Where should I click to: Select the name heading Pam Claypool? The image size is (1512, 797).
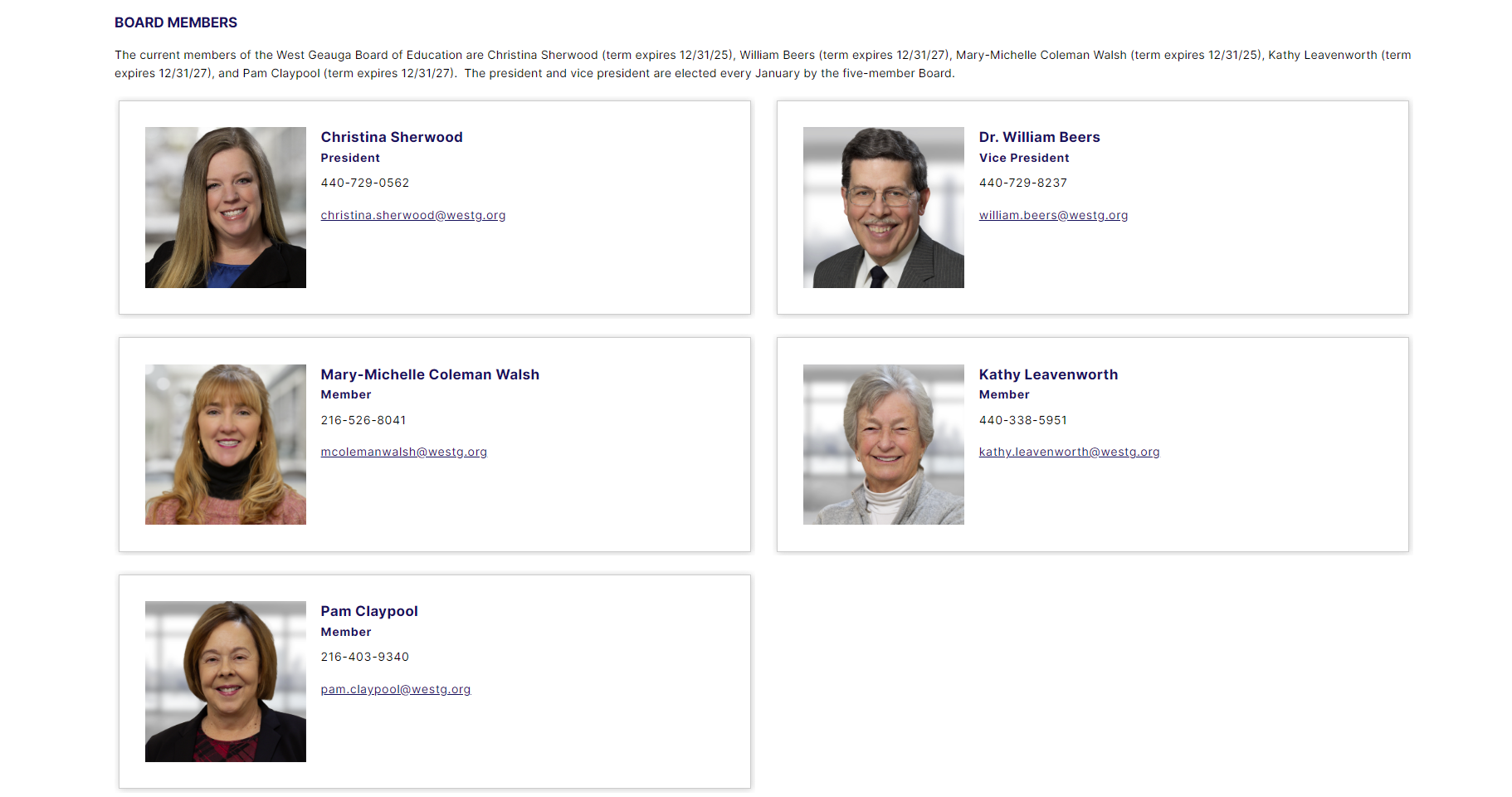369,611
